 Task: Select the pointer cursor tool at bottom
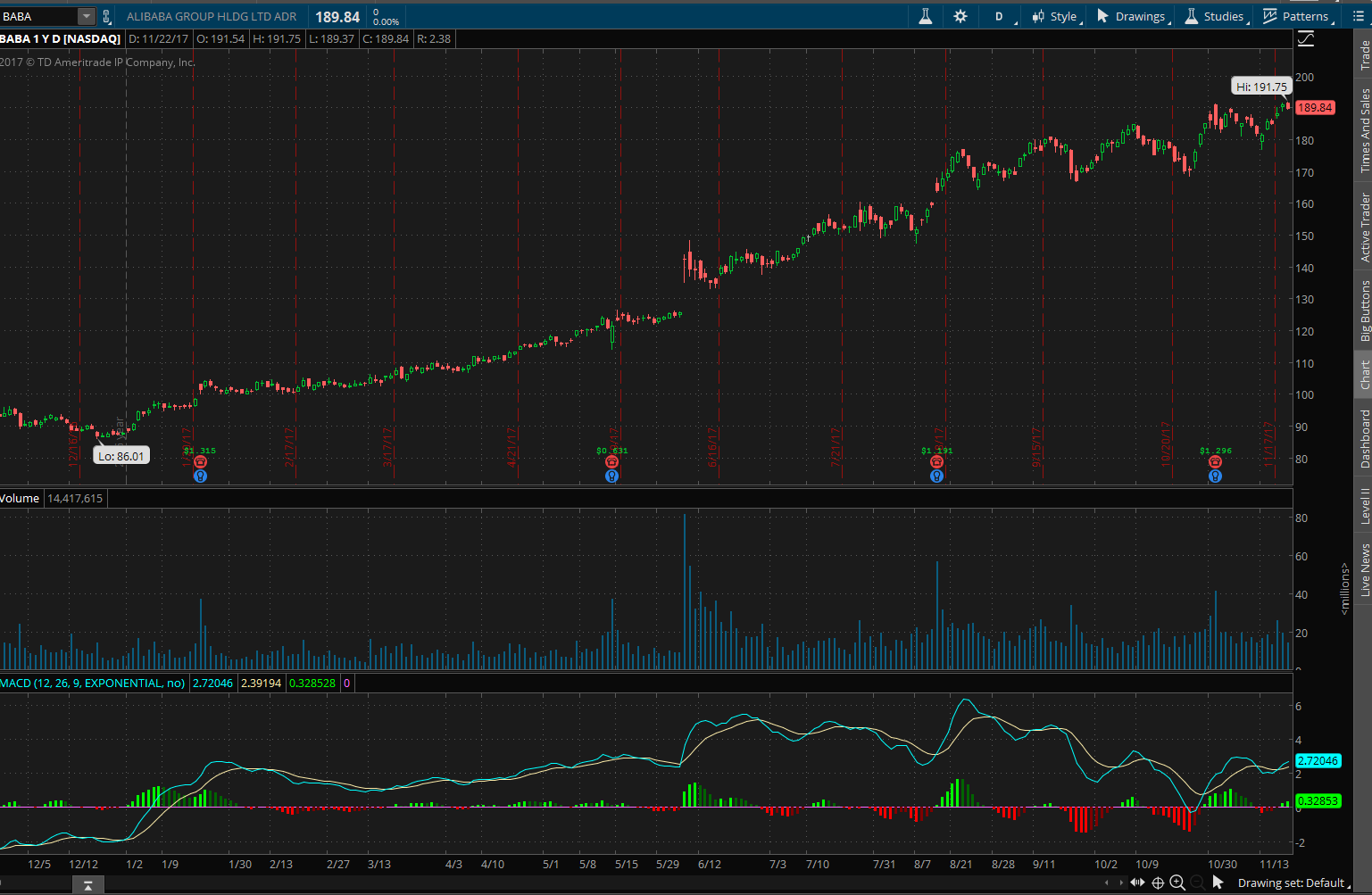tap(1218, 883)
